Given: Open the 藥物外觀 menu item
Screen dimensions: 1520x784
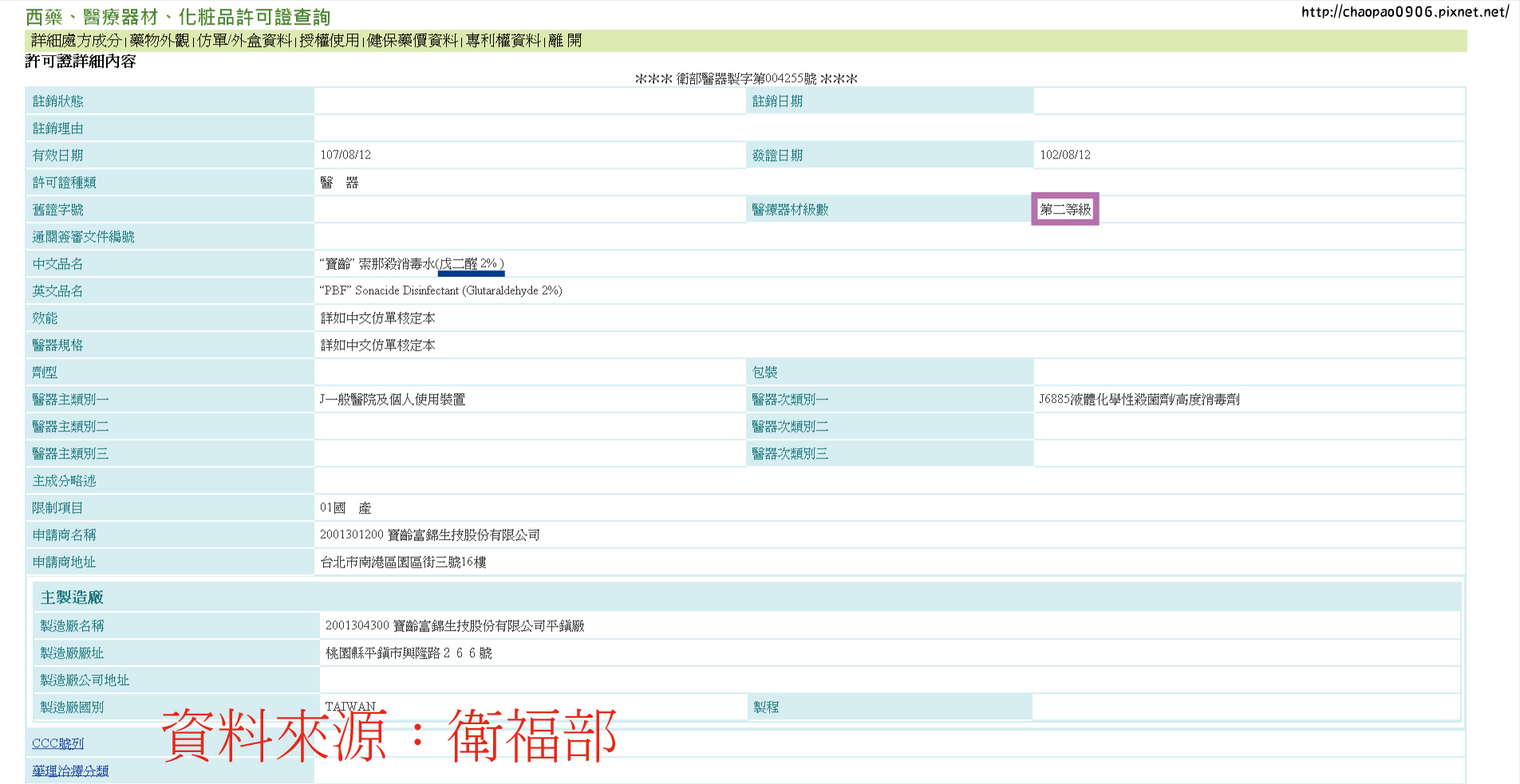Looking at the screenshot, I should 160,41.
